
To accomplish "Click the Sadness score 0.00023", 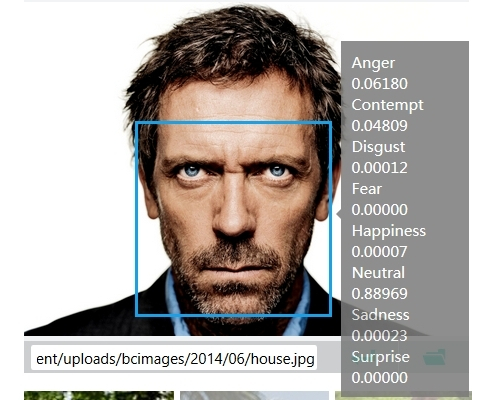I will 379,336.
